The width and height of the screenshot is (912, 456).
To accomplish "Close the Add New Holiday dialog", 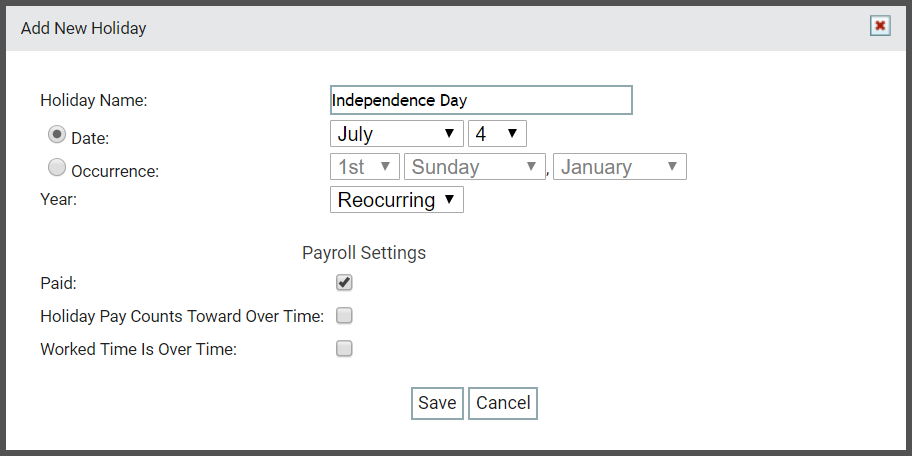I will pyautogui.click(x=880, y=26).
